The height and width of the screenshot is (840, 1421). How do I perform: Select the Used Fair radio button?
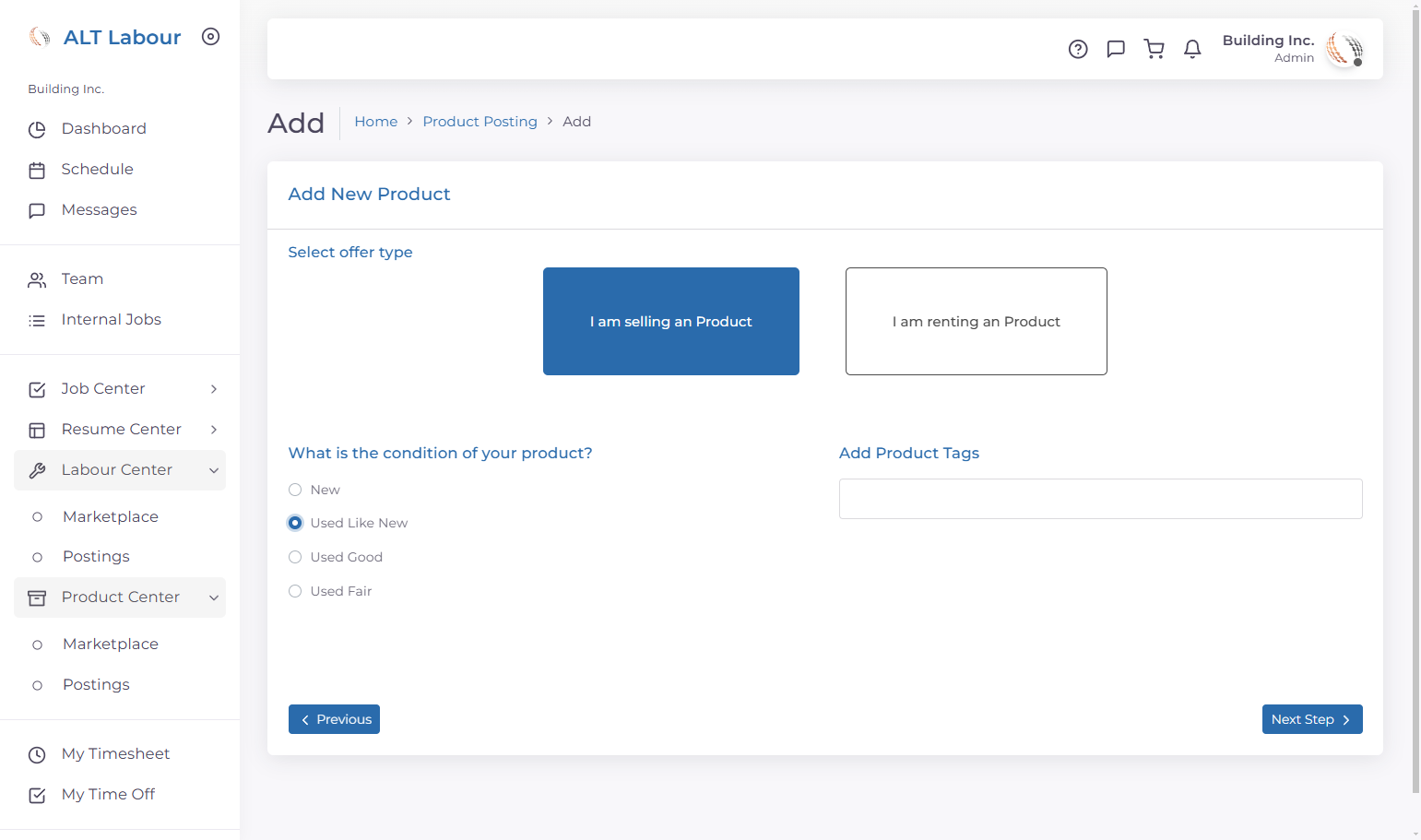295,591
